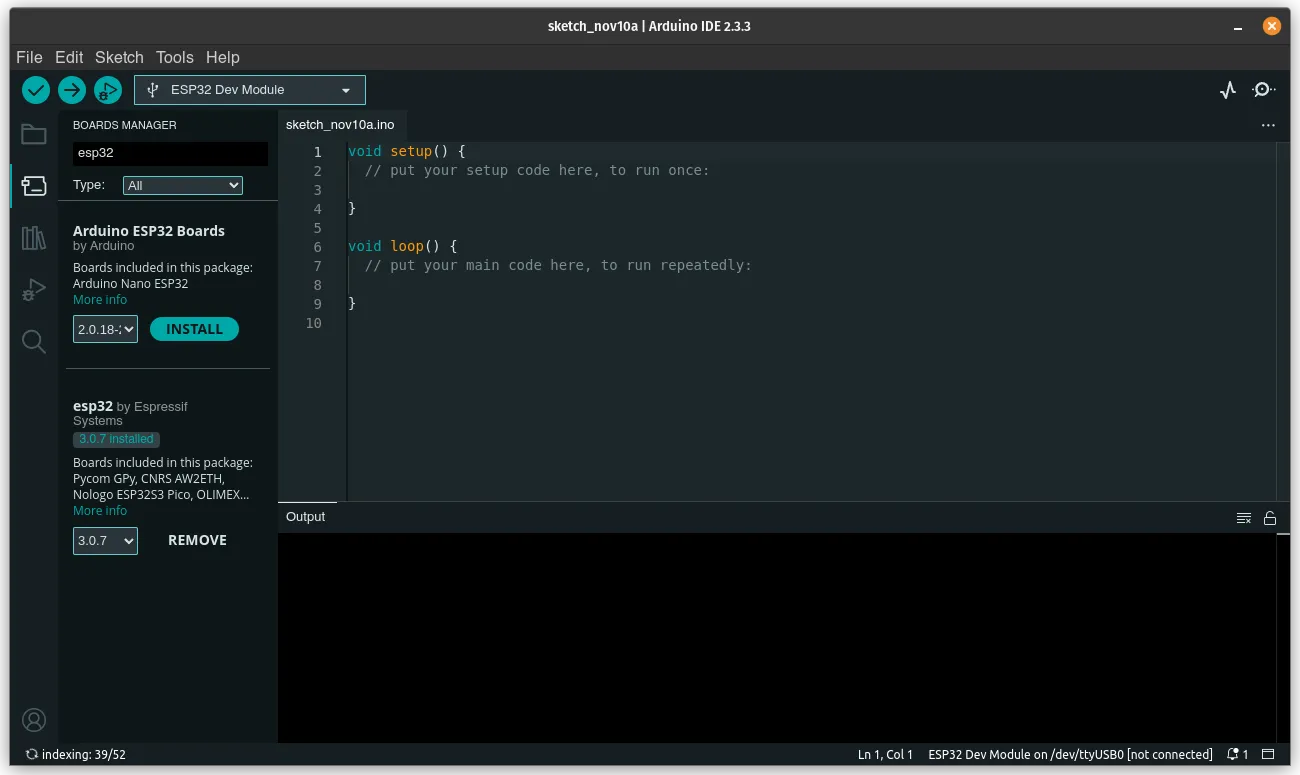Open the ESP32 Dev Module board selector

point(249,89)
